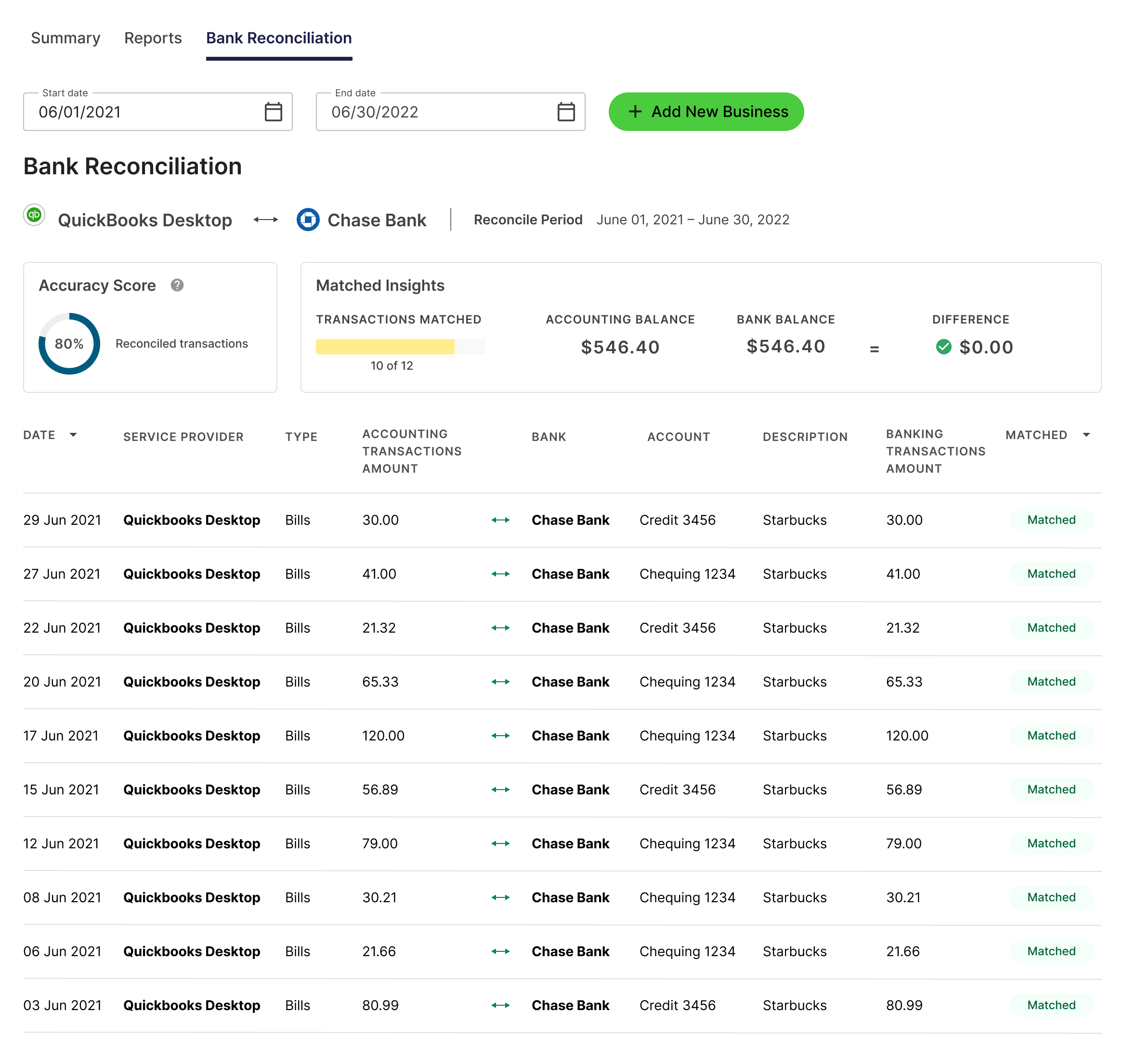Click the Matched badge for 12 Jun 2021

click(1051, 843)
